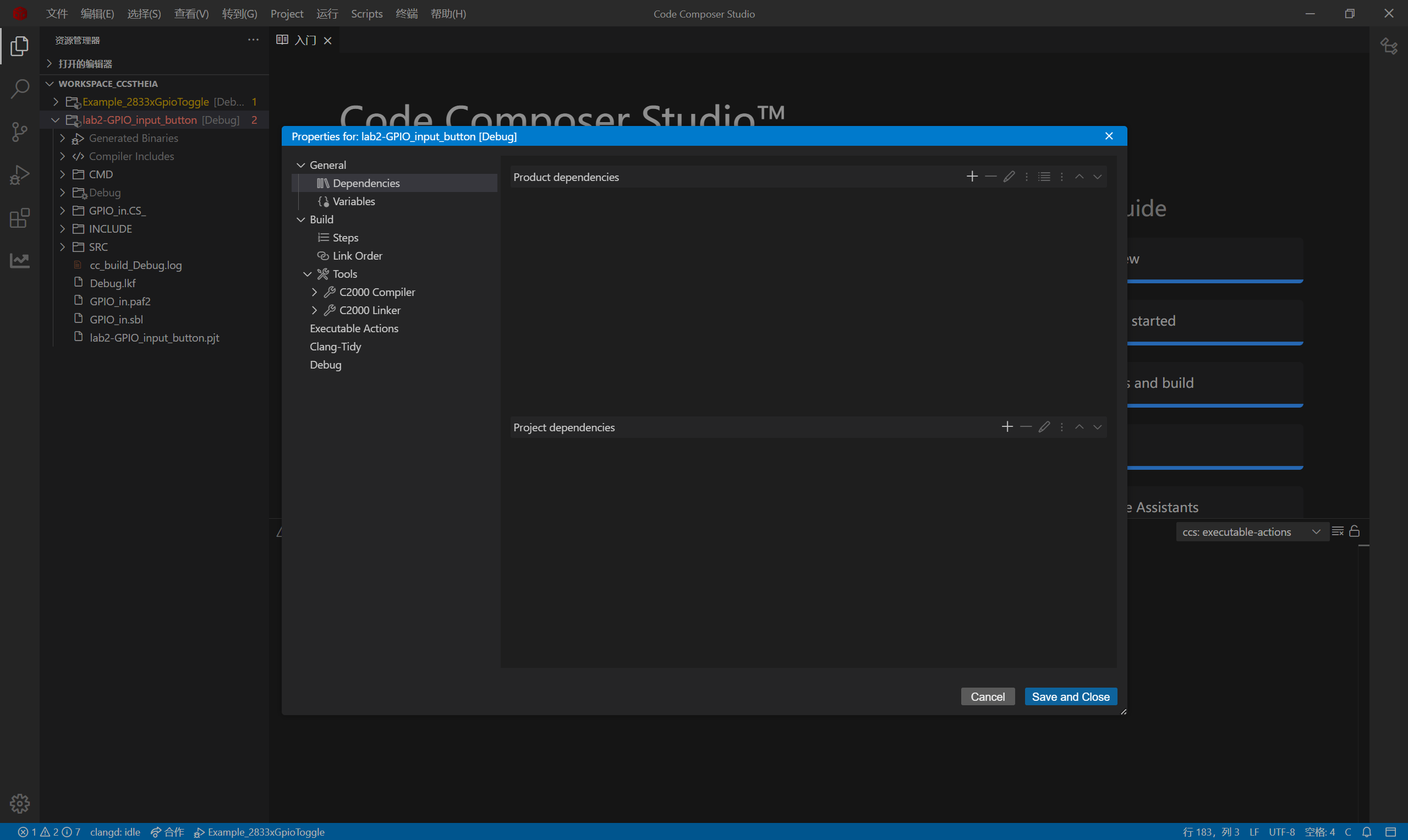Image resolution: width=1408 pixels, height=840 pixels.
Task: Open the ccs: executable-actions dropdown
Action: (1252, 531)
